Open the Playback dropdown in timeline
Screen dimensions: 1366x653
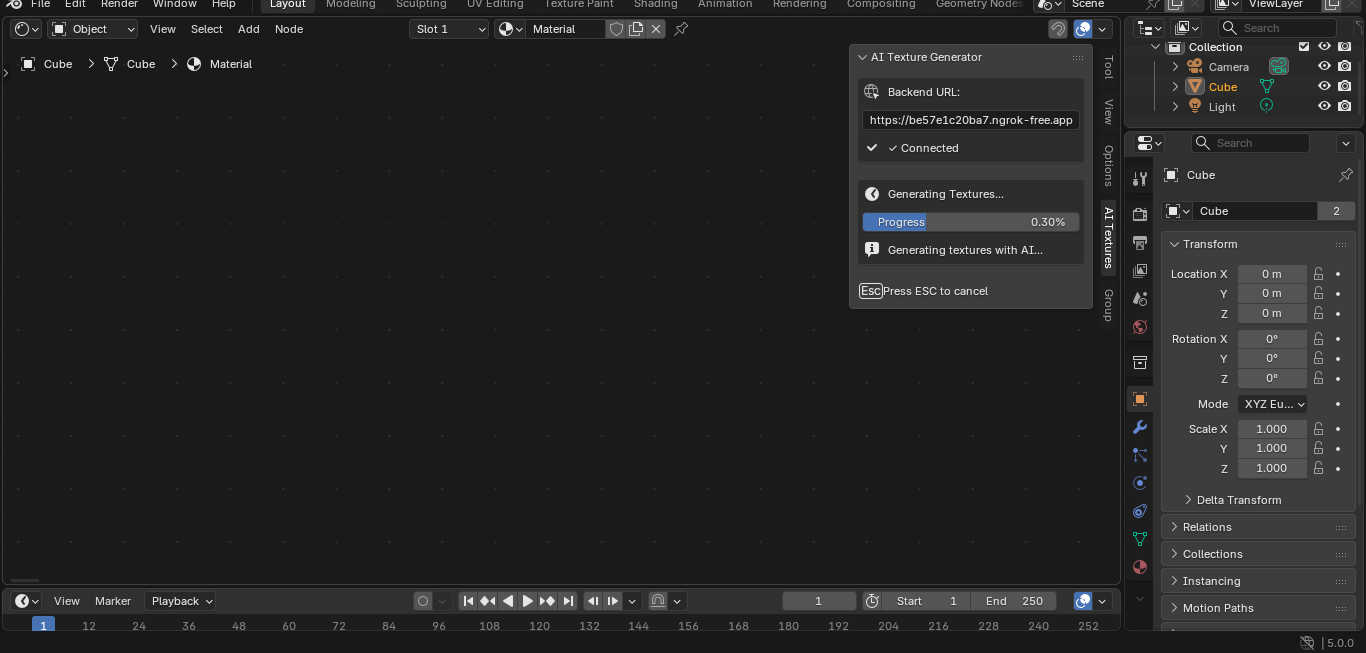pos(181,601)
